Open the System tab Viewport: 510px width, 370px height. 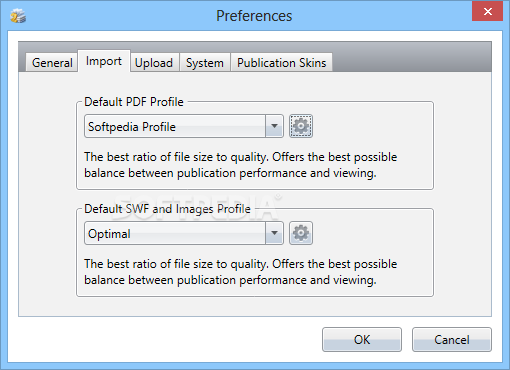click(205, 62)
